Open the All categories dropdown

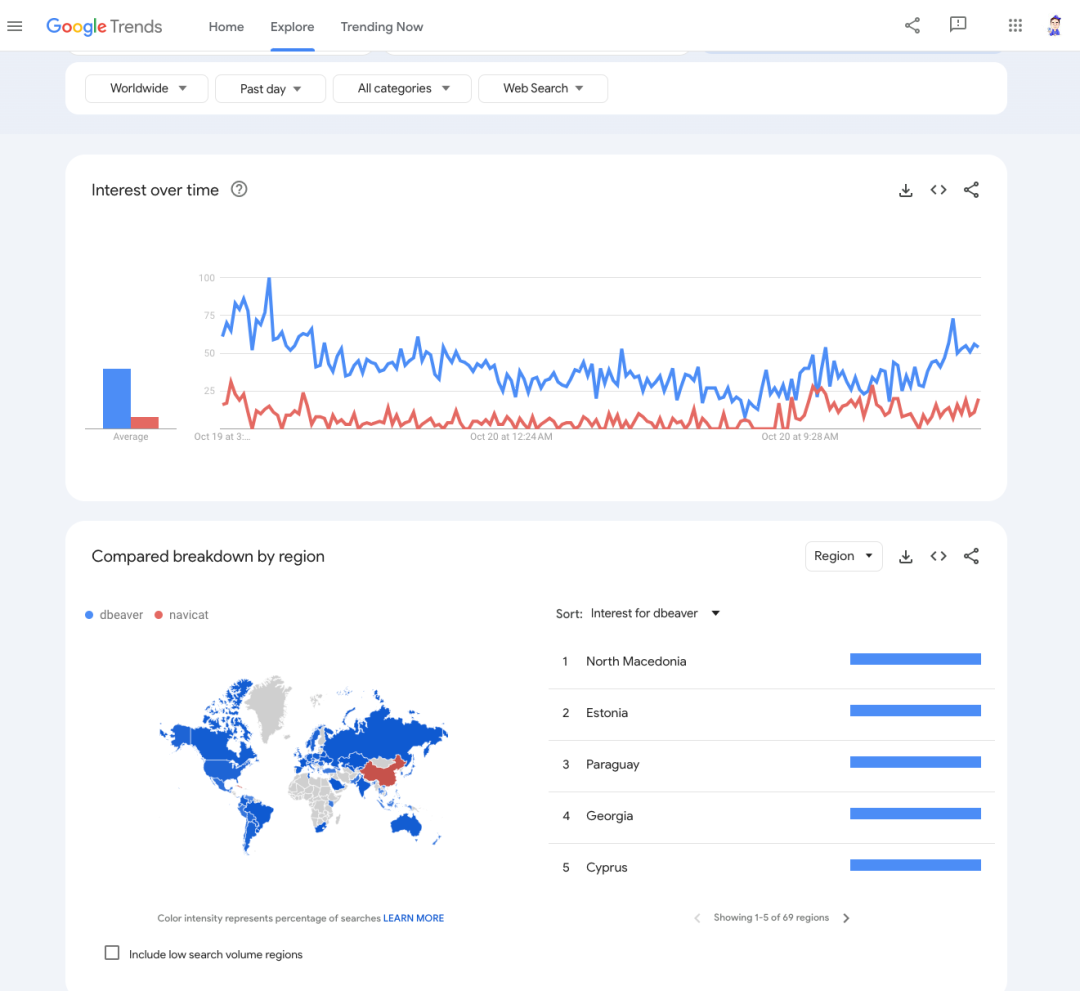point(402,88)
